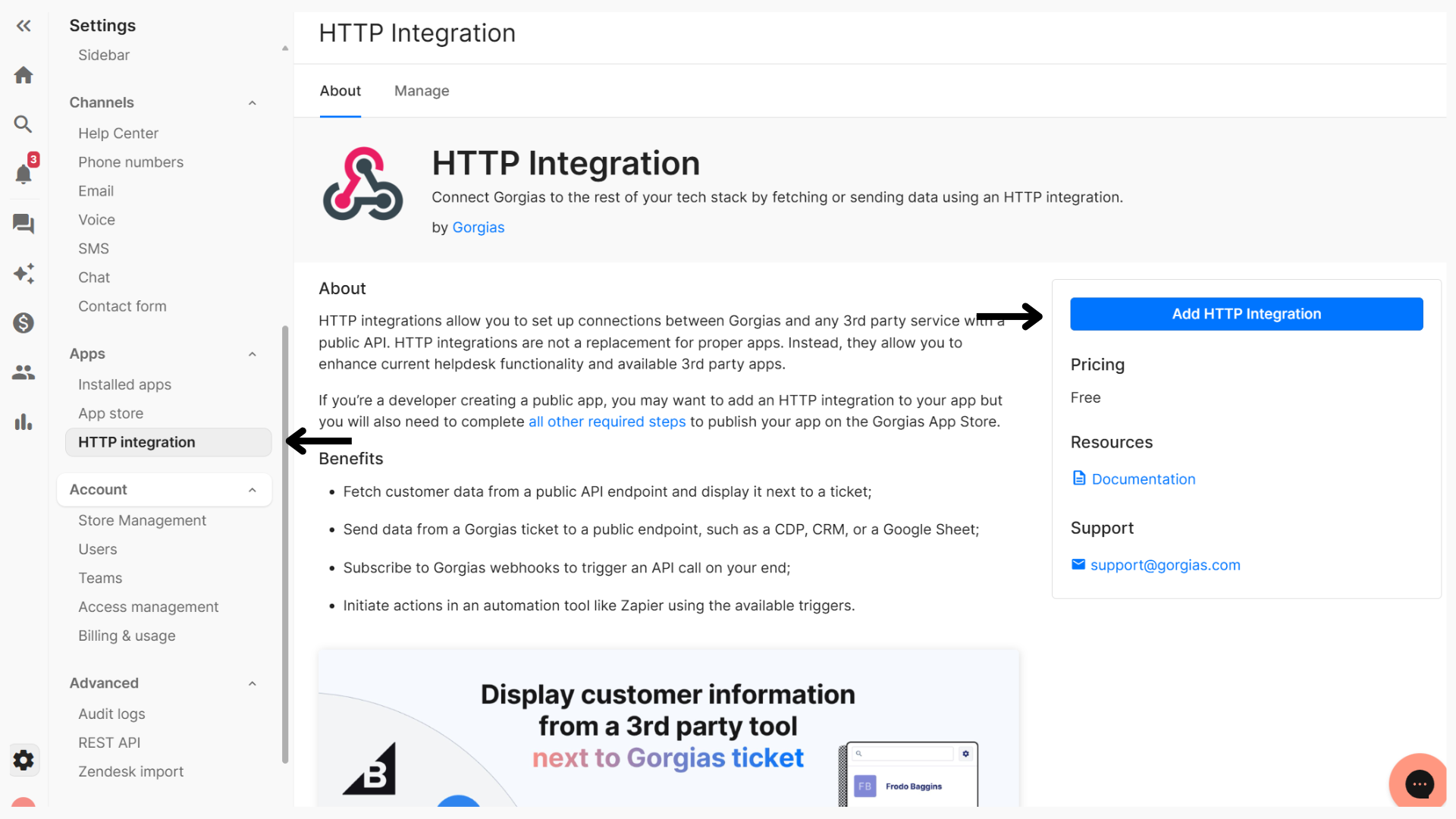The image size is (1456, 819).
Task: Open Billing & usage settings
Action: tap(127, 635)
